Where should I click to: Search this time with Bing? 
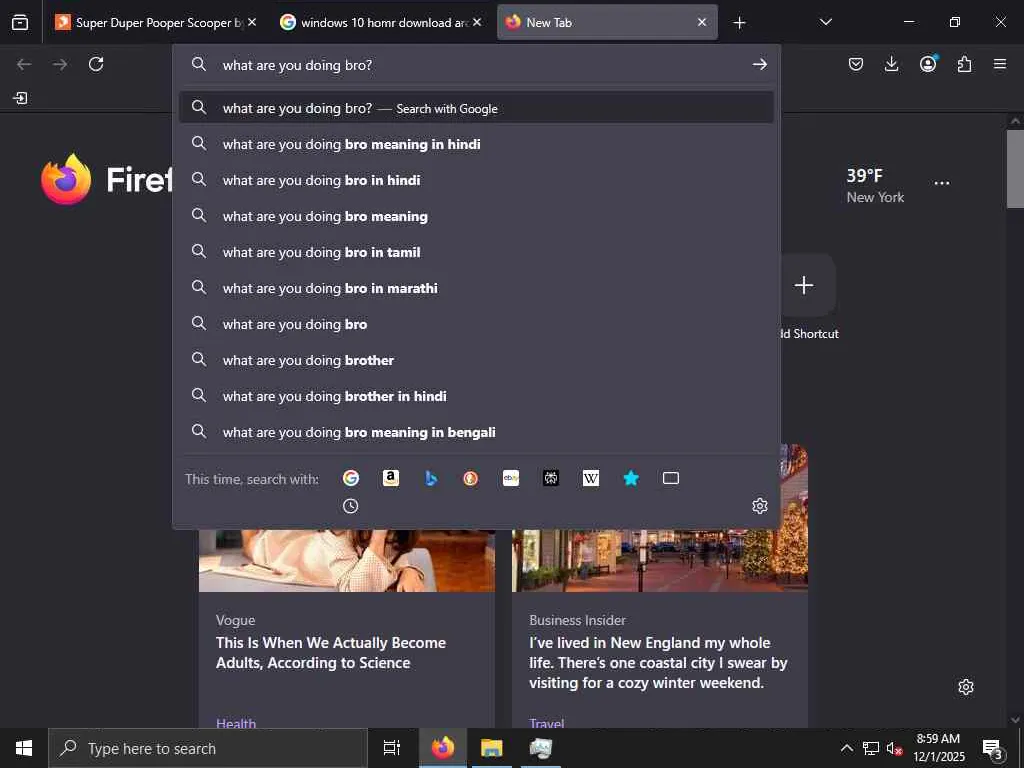pyautogui.click(x=431, y=478)
